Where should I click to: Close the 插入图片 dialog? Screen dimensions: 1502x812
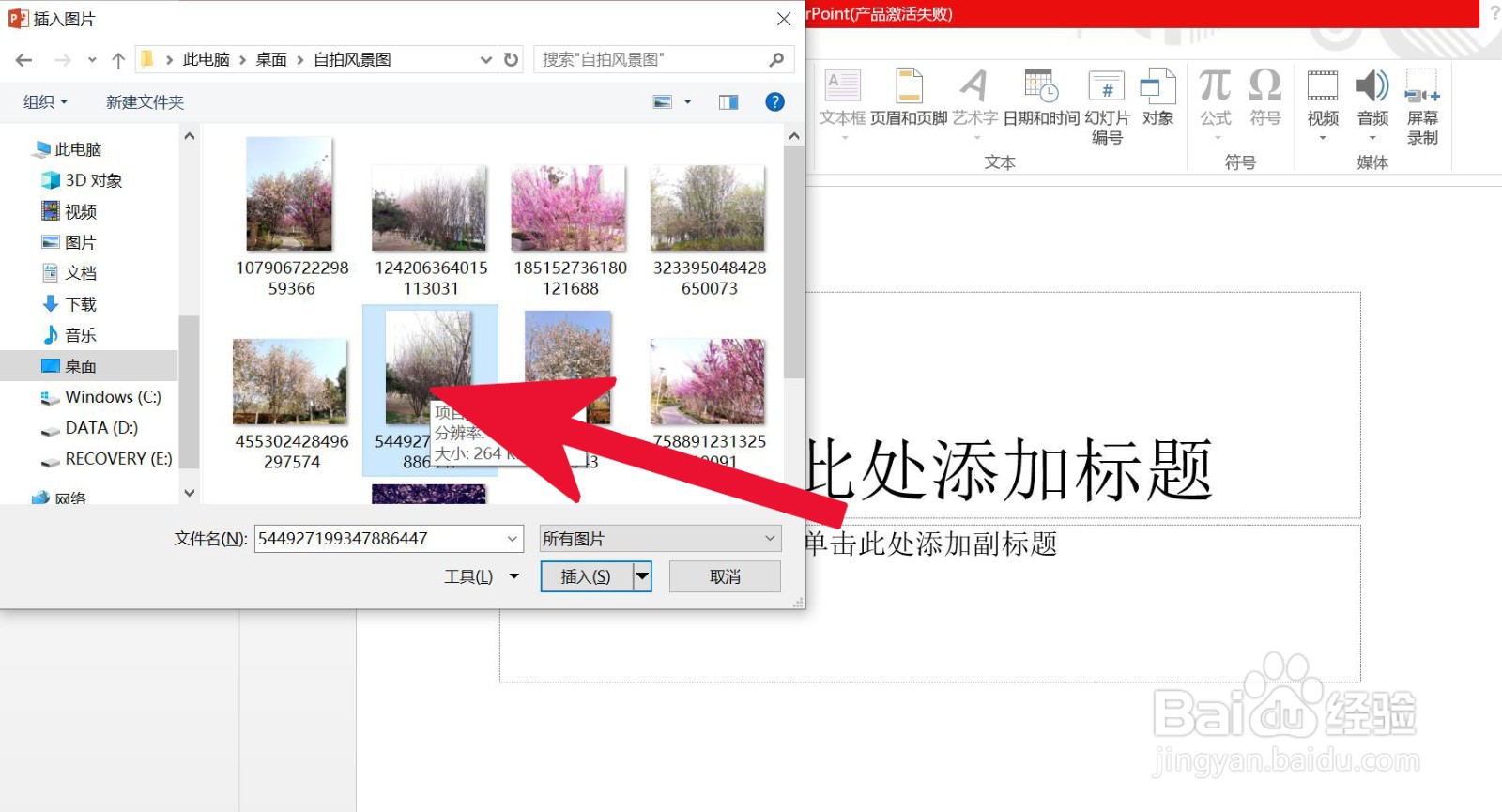pyautogui.click(x=784, y=19)
